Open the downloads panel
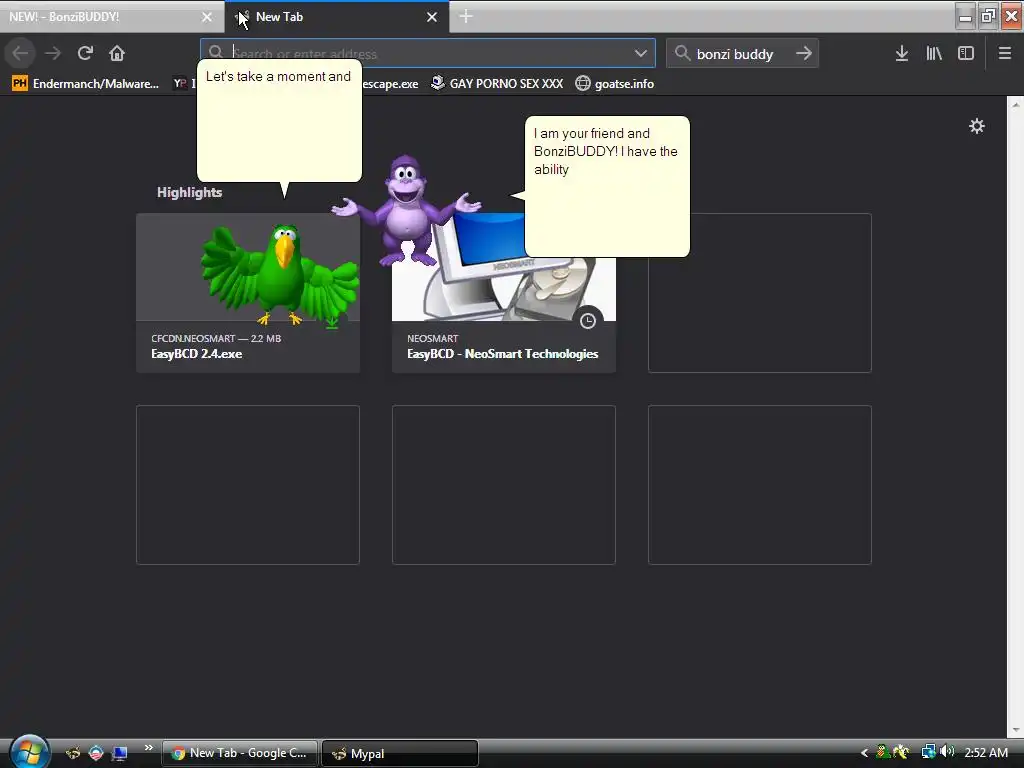 click(x=902, y=53)
